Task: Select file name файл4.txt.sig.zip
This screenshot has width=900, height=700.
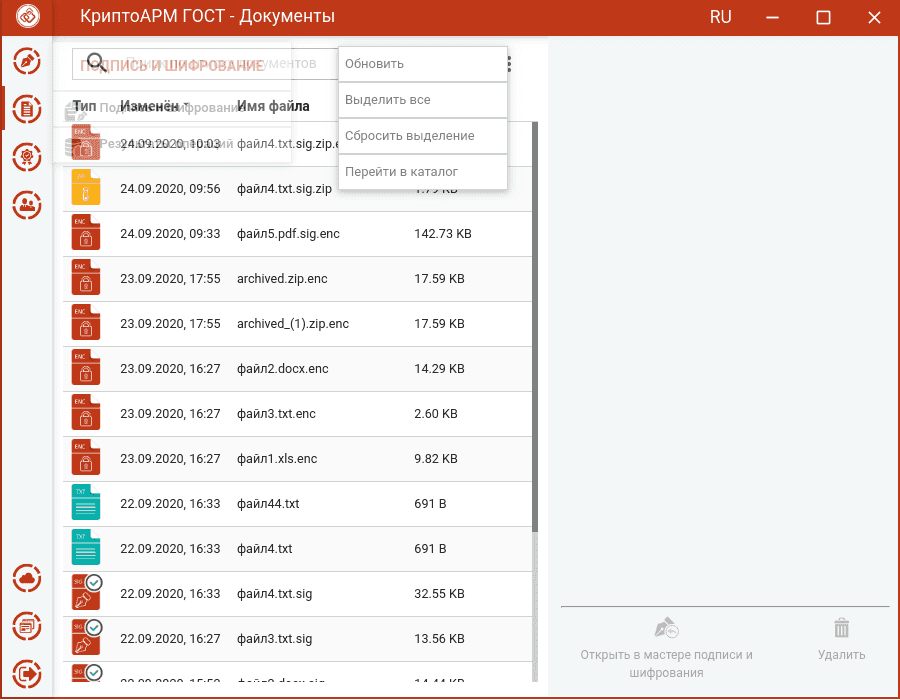Action: [285, 189]
